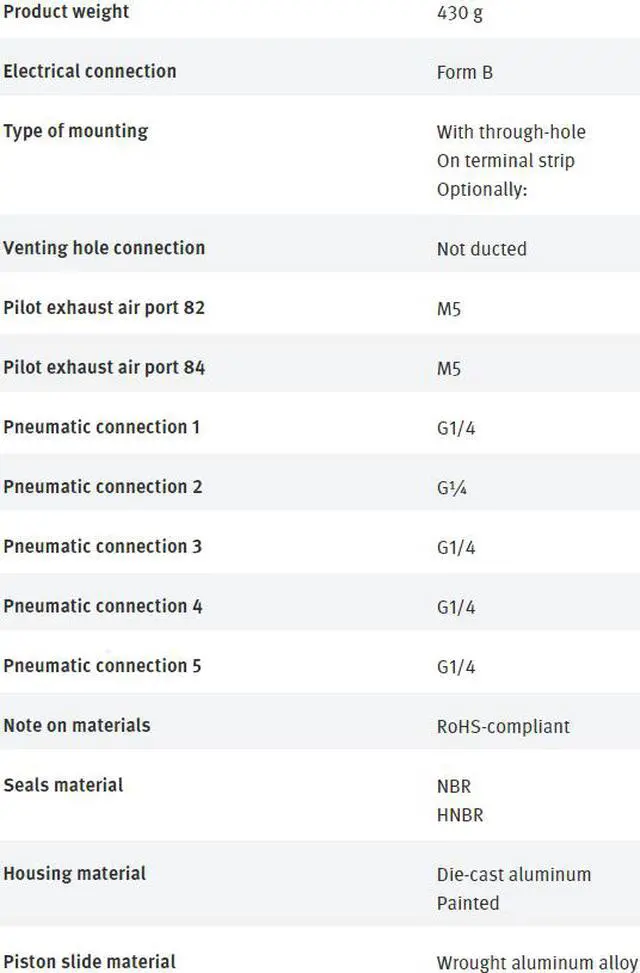The width and height of the screenshot is (640, 973).
Task: Click the On terminal strip text
Action: 505,161
